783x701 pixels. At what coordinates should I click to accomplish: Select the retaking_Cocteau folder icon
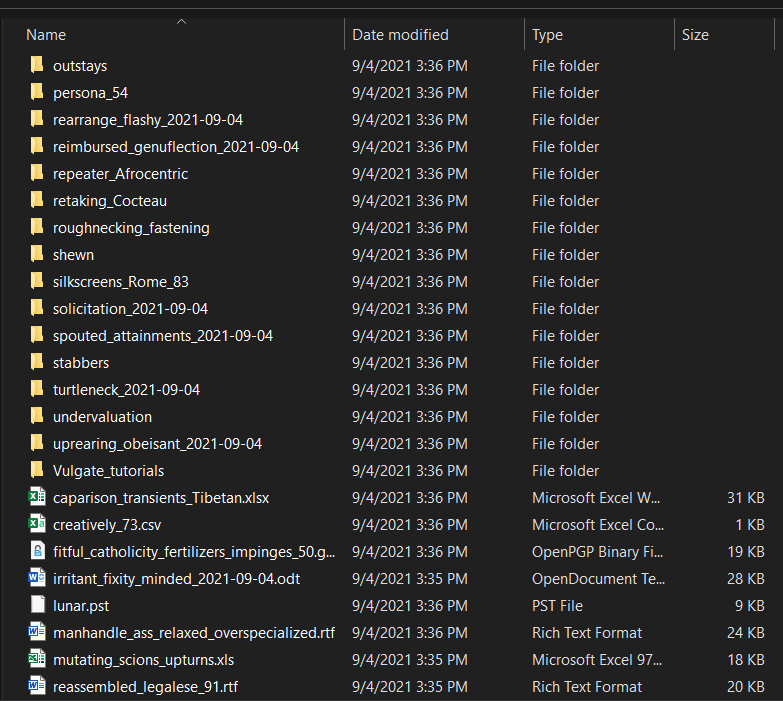coord(37,200)
